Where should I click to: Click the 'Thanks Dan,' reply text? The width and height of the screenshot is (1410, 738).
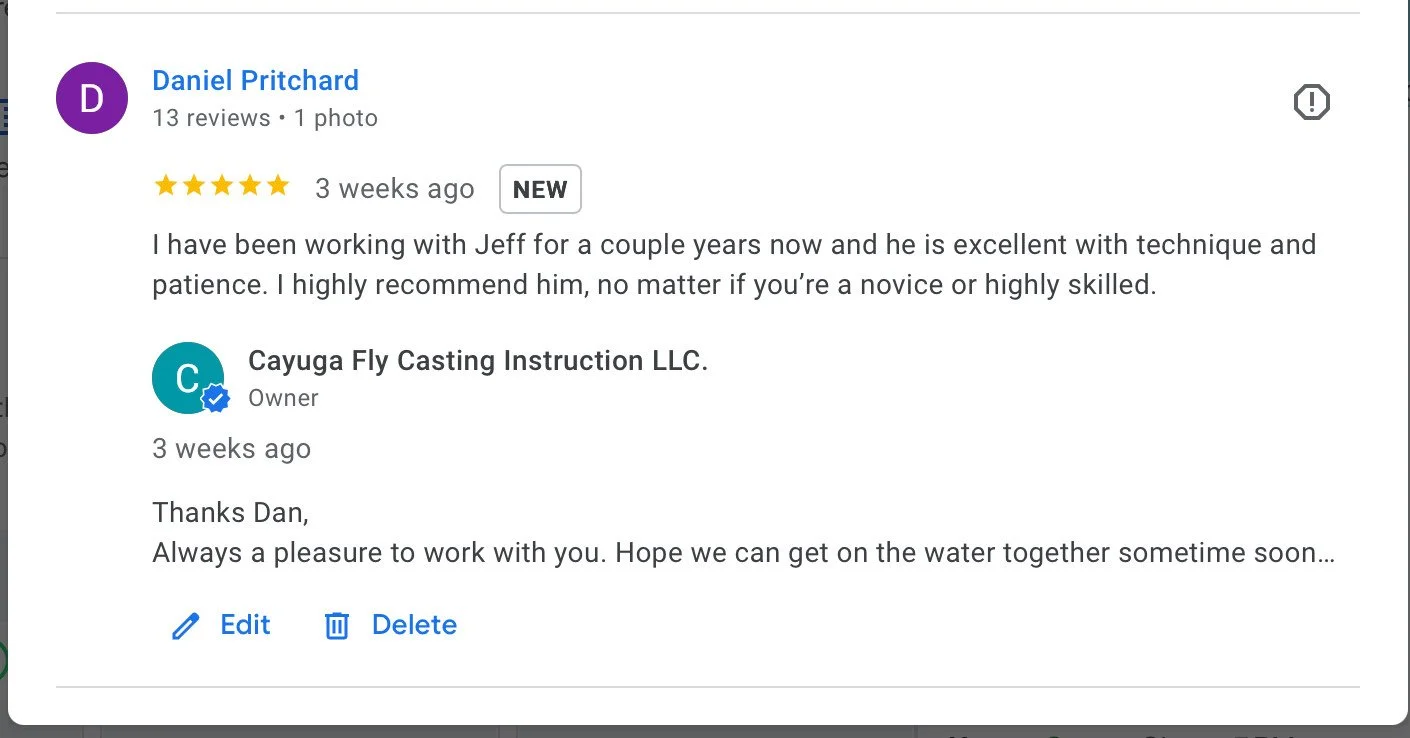point(230,513)
